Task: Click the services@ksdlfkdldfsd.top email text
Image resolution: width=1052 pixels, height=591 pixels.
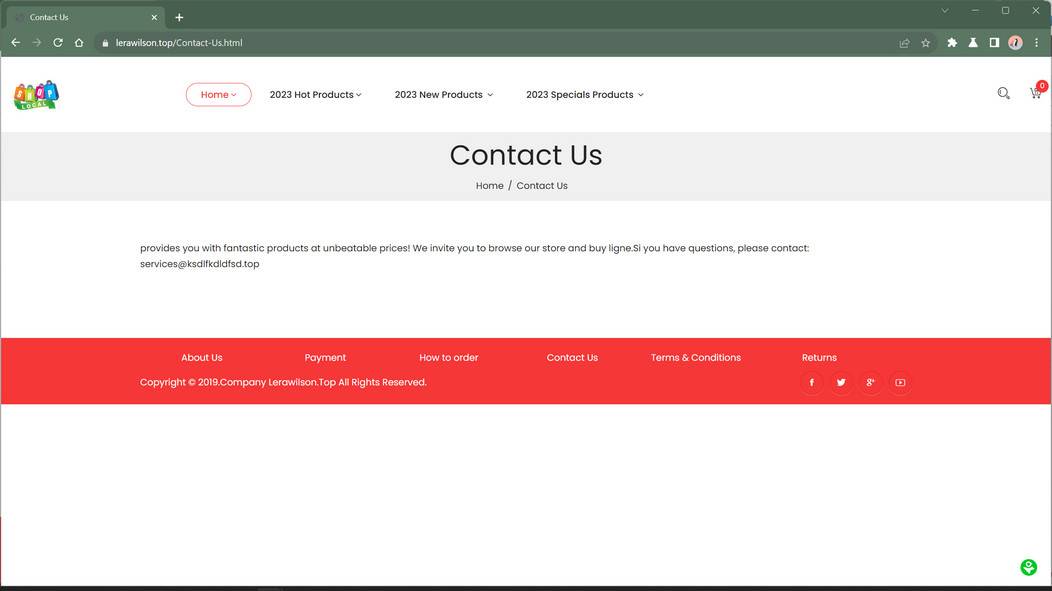Action: point(199,264)
